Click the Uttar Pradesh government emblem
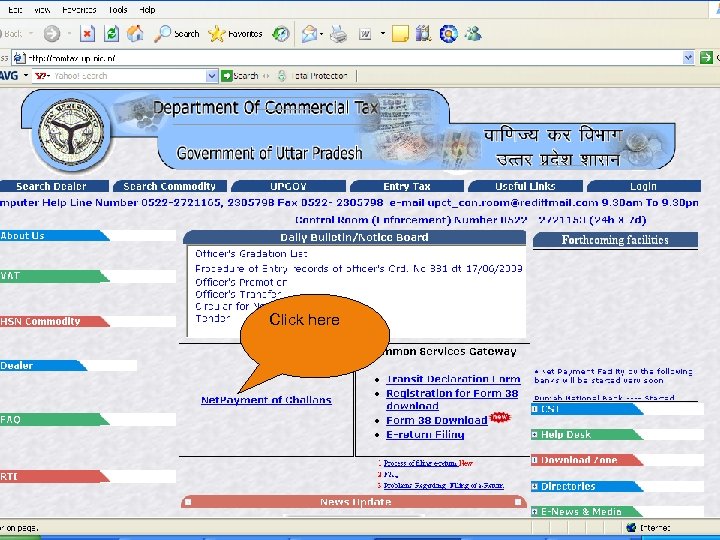The width and height of the screenshot is (720, 540). [71, 131]
